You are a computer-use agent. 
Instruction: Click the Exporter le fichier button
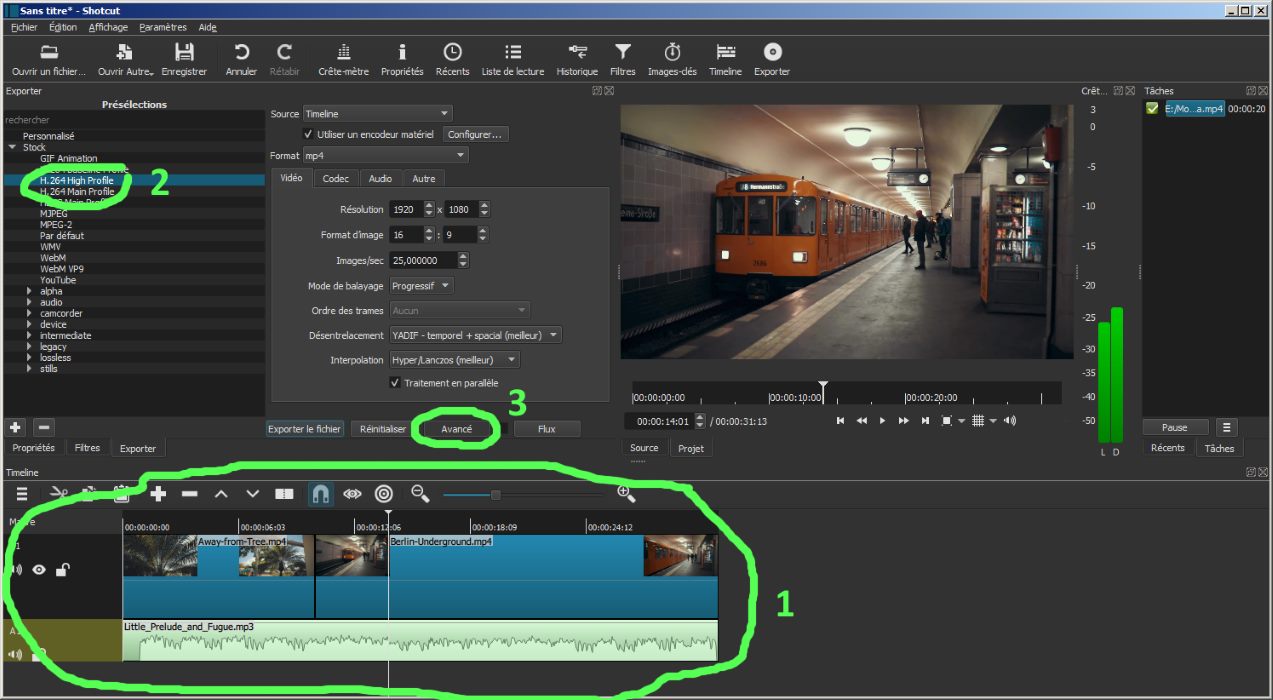coord(305,429)
